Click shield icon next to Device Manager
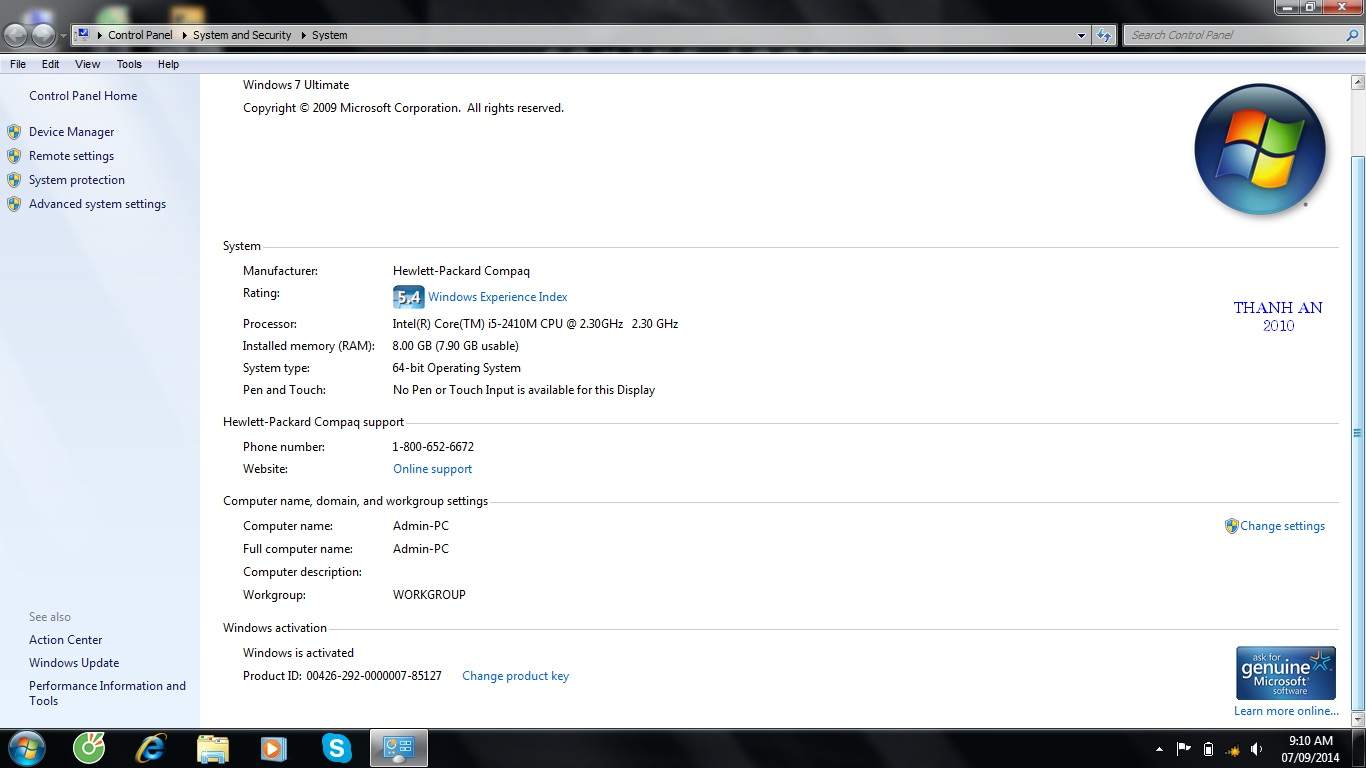1366x768 pixels. click(x=14, y=132)
